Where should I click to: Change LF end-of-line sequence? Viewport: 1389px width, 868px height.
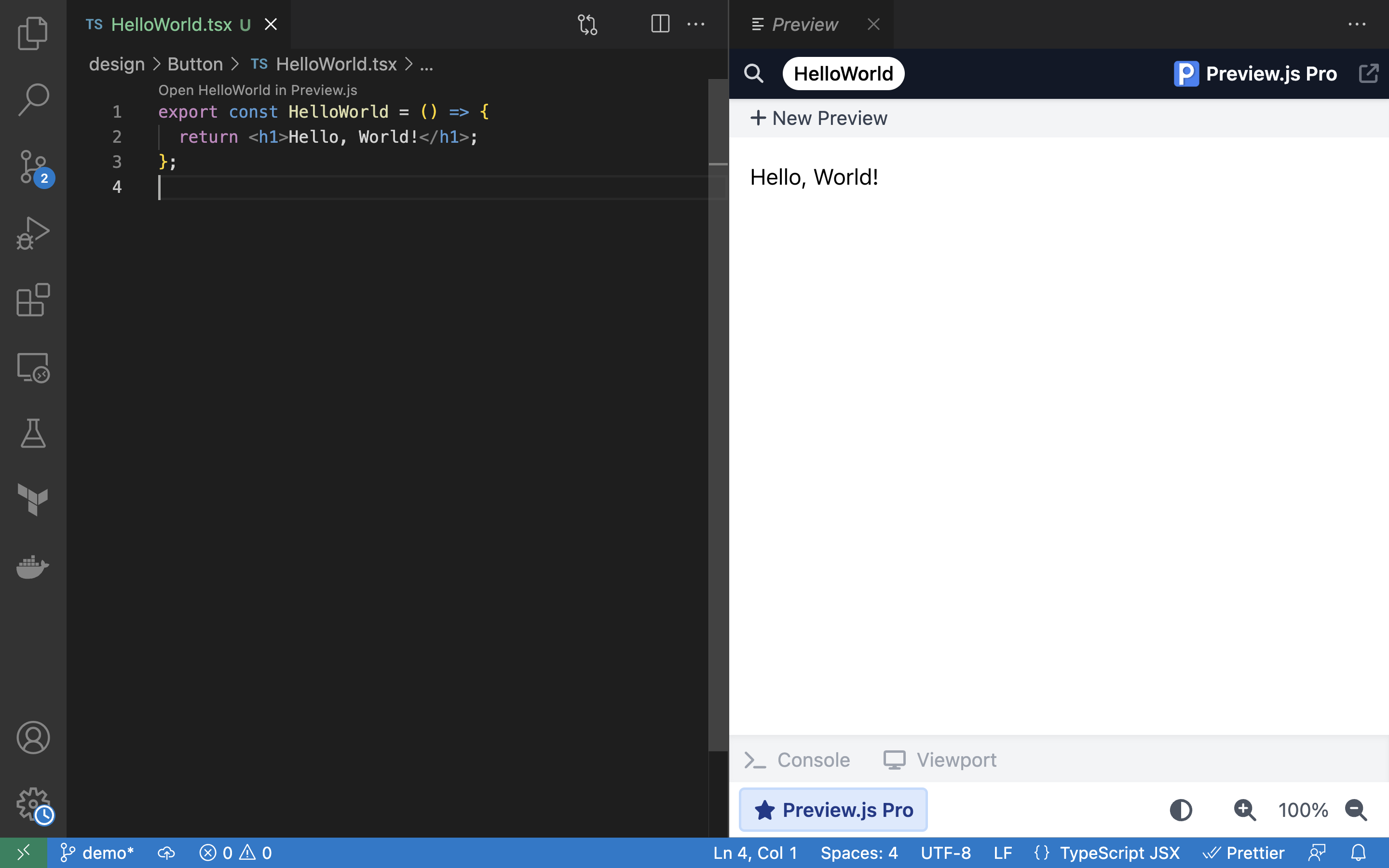[x=1003, y=853]
